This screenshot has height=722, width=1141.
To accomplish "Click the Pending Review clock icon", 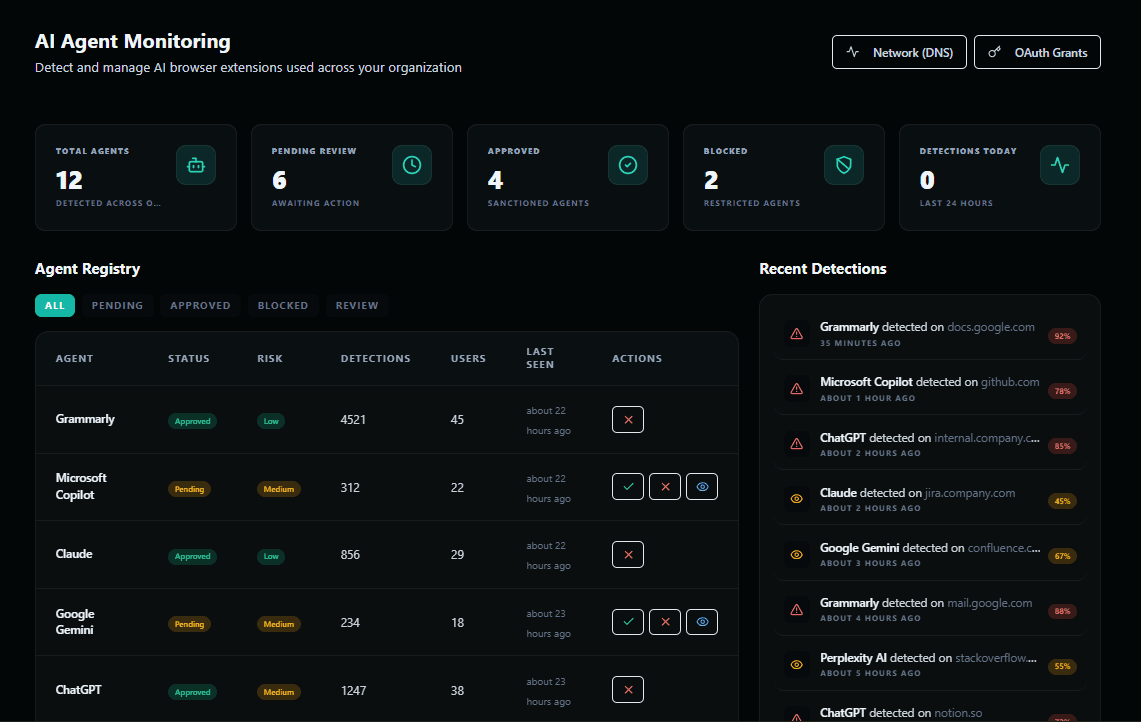I will (x=412, y=165).
